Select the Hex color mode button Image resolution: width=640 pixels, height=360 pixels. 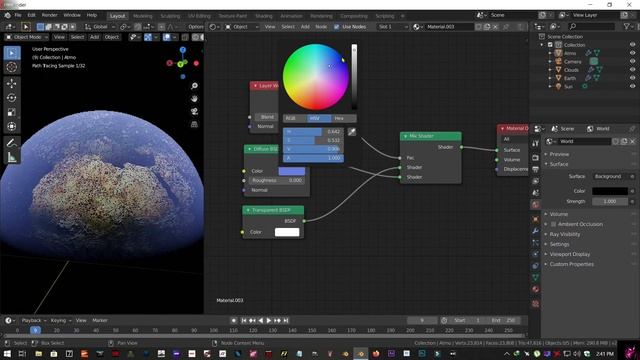(x=344, y=118)
